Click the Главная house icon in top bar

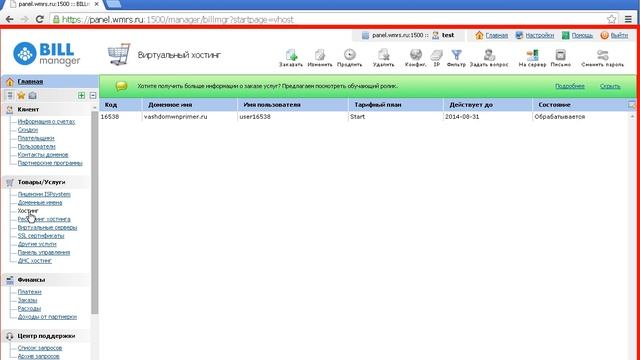pyautogui.click(x=479, y=36)
